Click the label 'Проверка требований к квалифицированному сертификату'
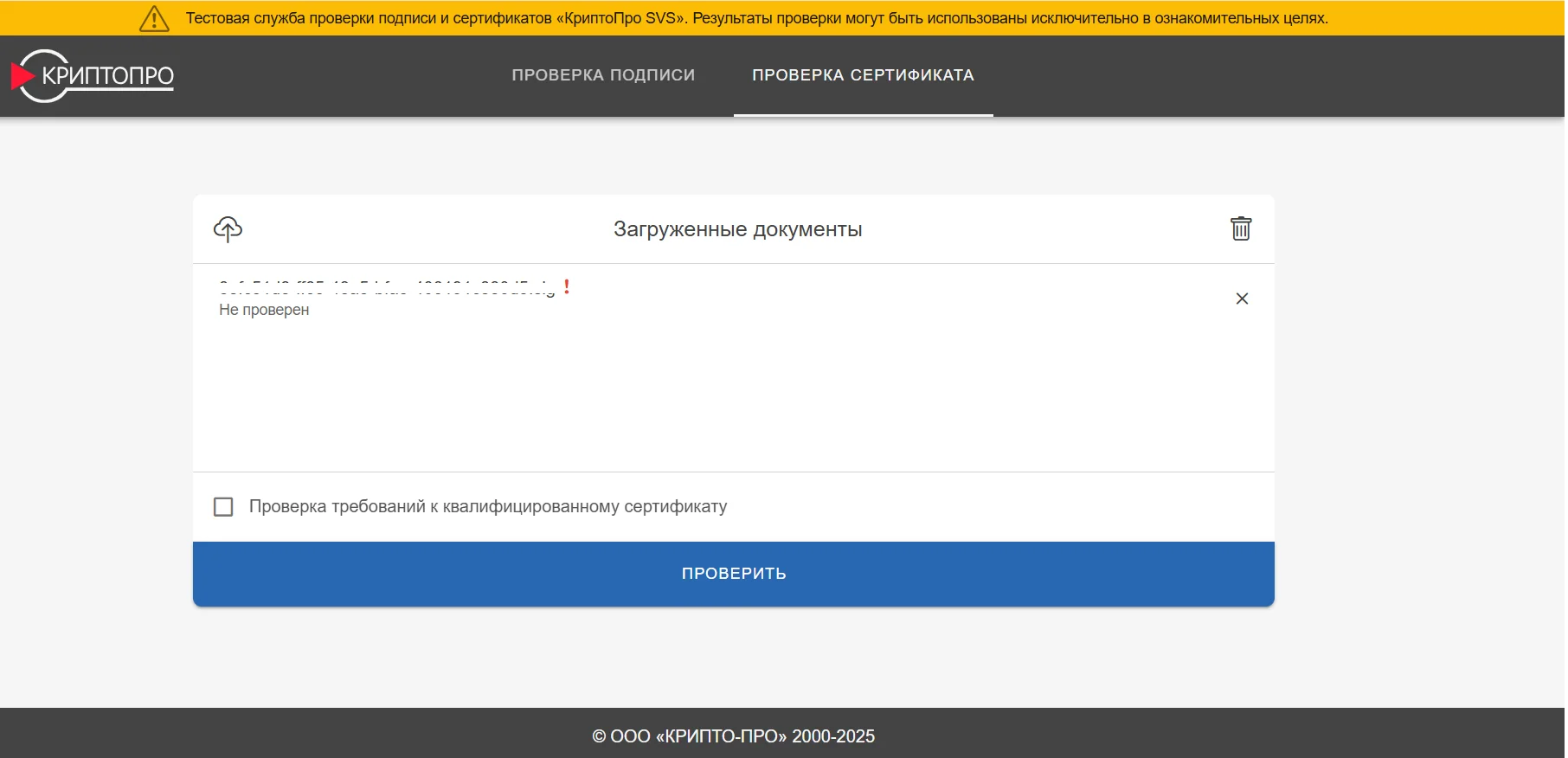The image size is (1568, 758). [487, 507]
